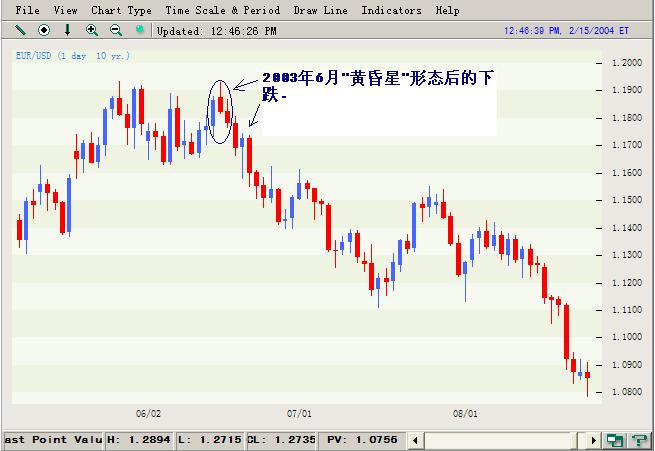Select the draw line tool icon
Viewport: 655px width, 451px height.
click(x=20, y=30)
